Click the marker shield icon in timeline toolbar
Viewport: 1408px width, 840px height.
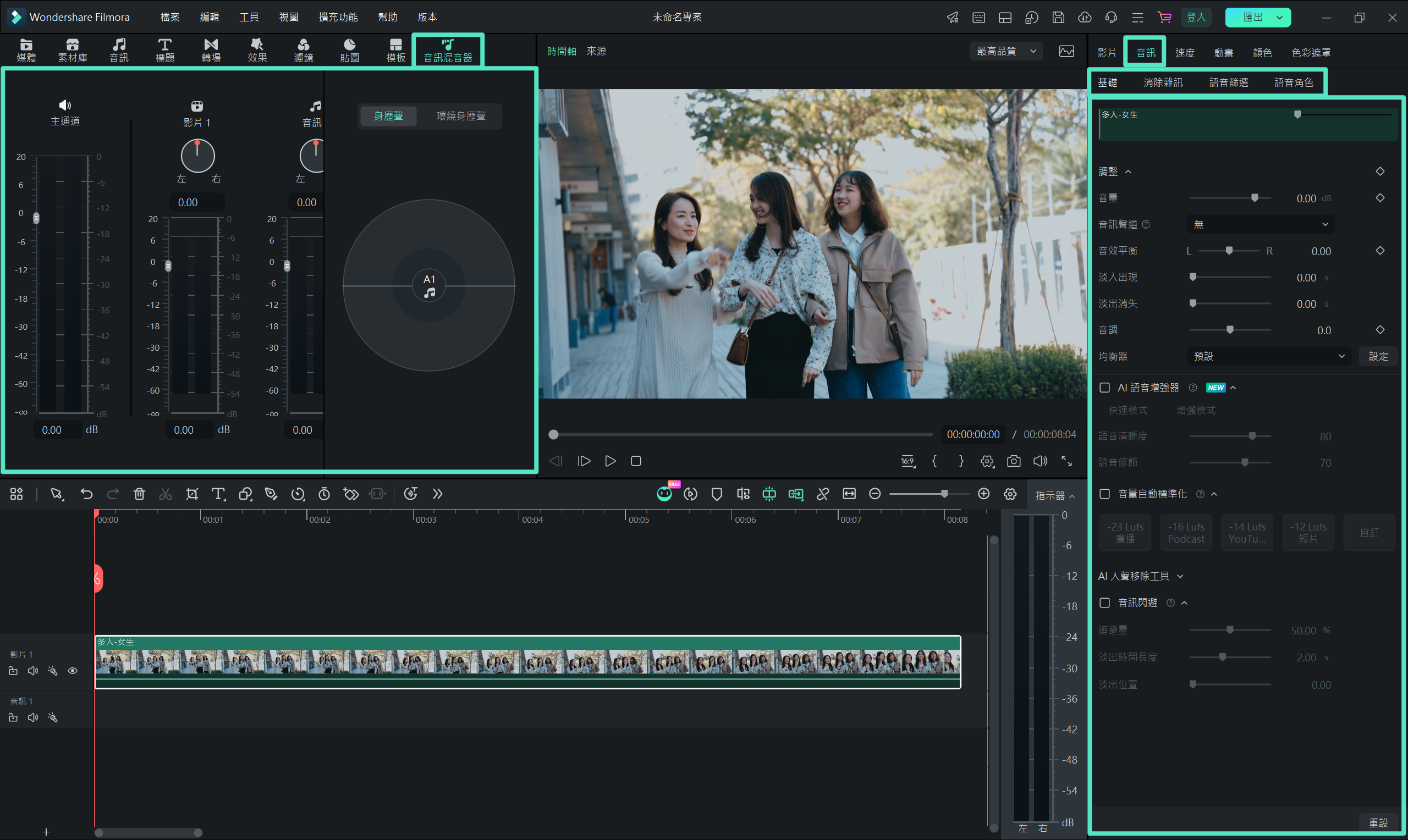pos(717,494)
